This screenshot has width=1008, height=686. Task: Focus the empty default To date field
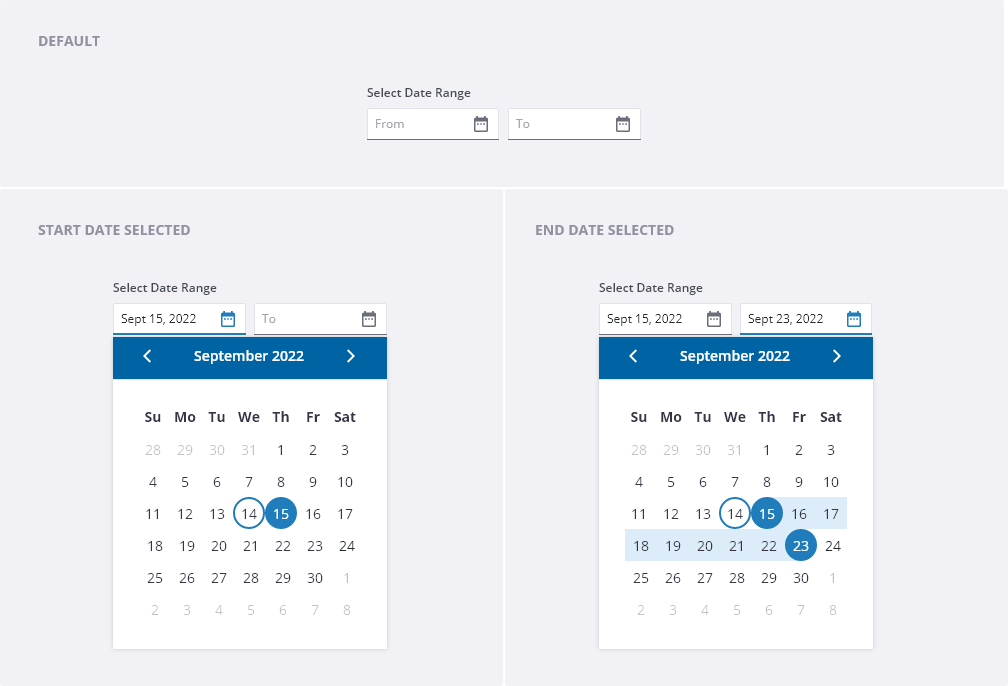pos(561,124)
